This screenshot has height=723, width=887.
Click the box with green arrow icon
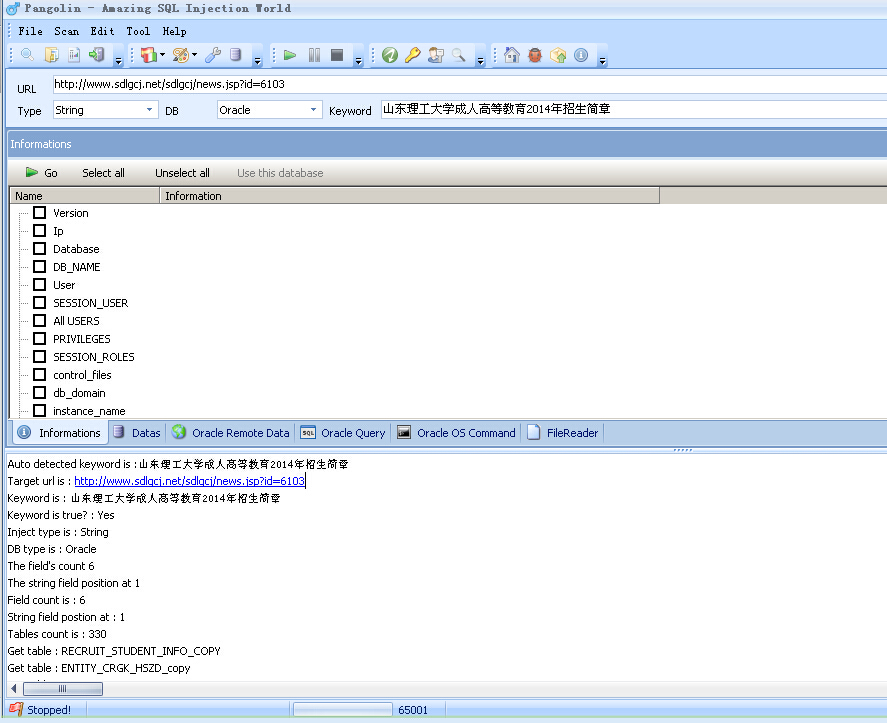[x=558, y=55]
